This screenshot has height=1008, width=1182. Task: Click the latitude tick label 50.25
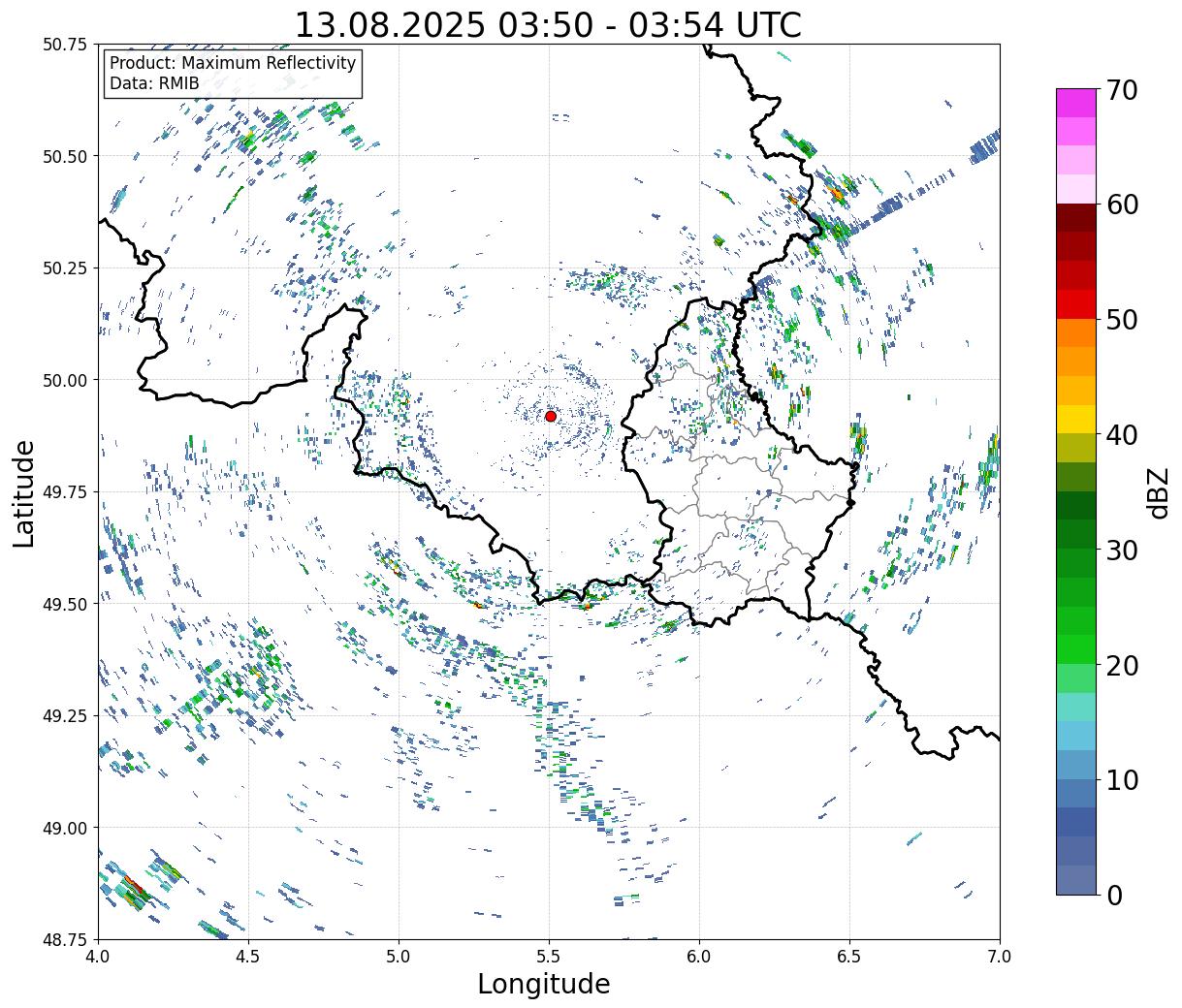pos(66,268)
